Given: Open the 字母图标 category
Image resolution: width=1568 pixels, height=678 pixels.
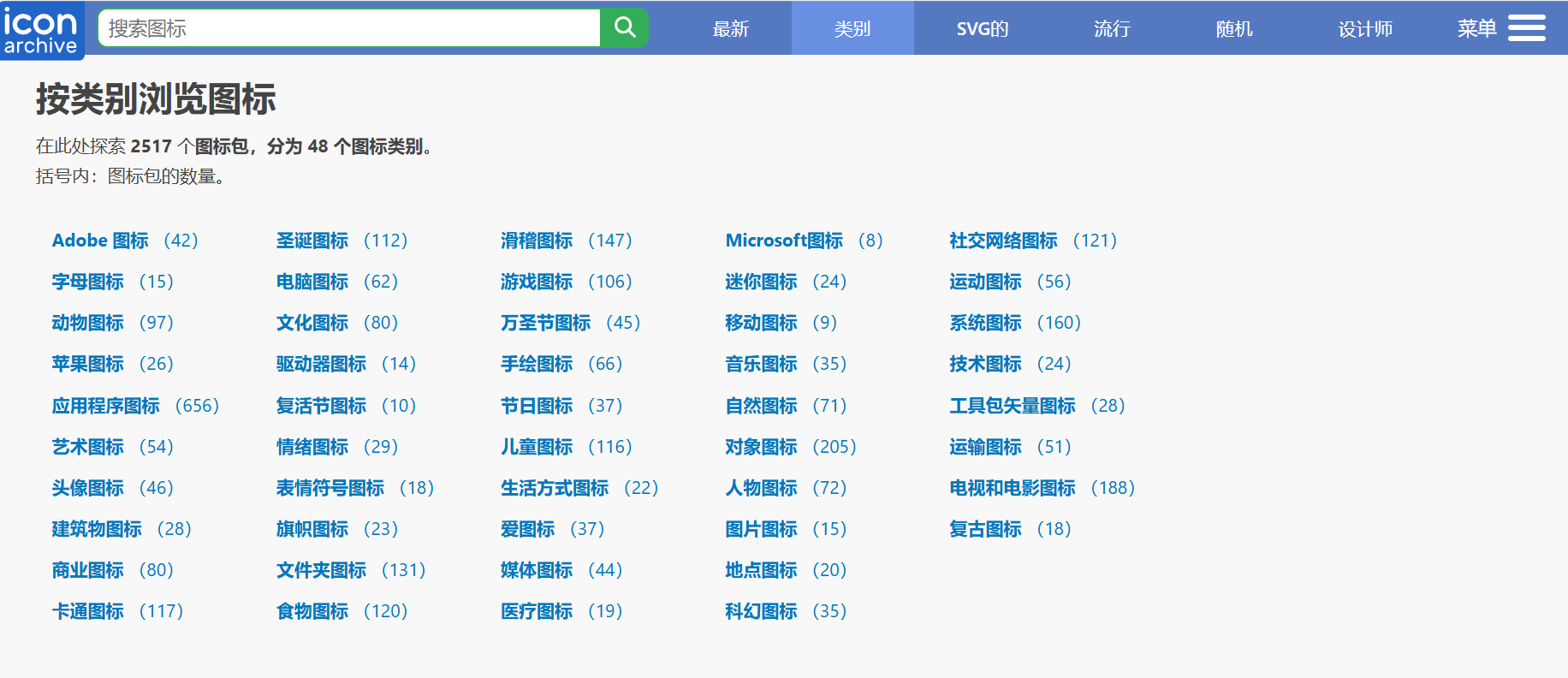Looking at the screenshot, I should pyautogui.click(x=88, y=282).
